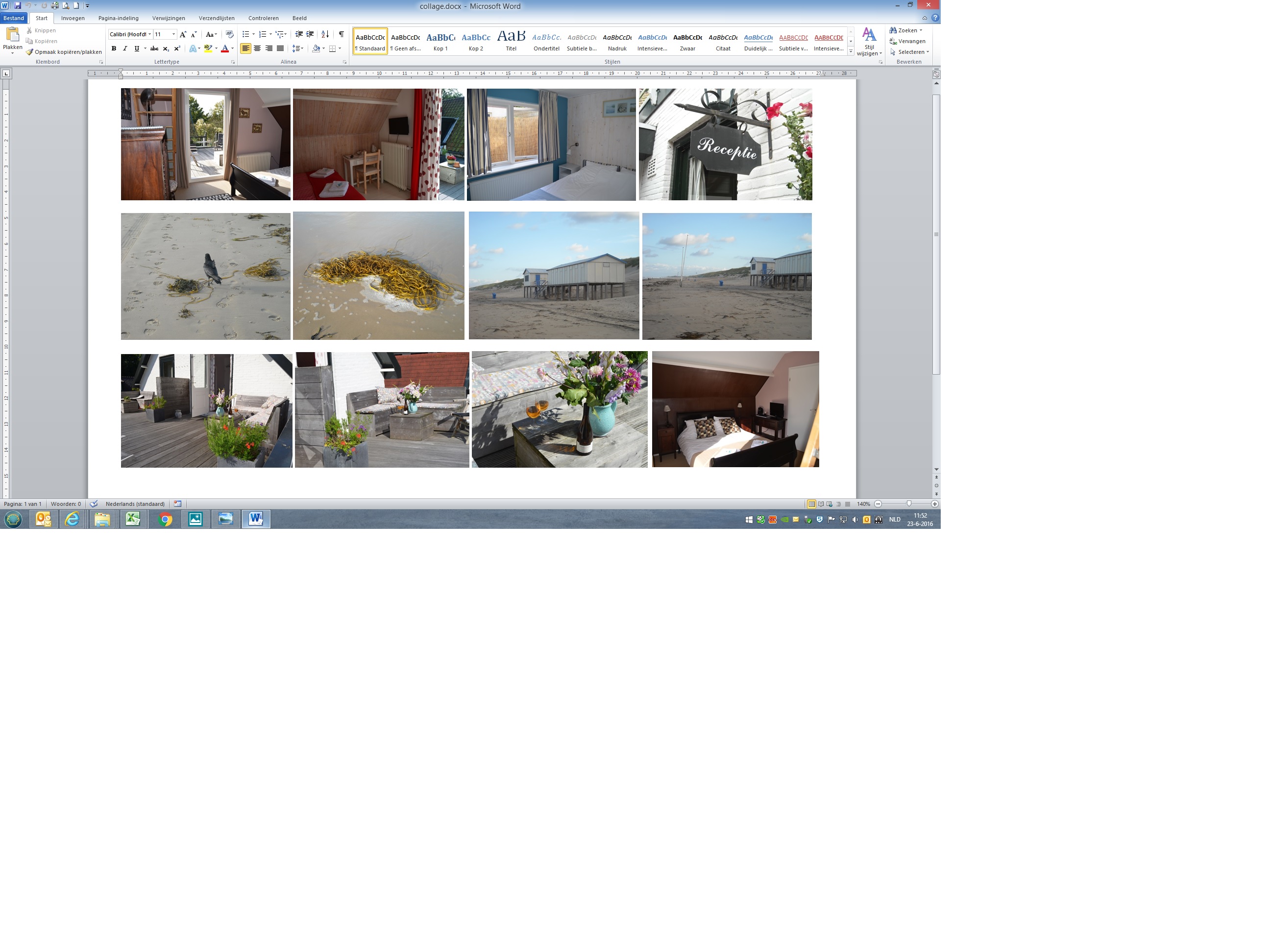The height and width of the screenshot is (952, 1270).
Task: Shrink font size with smaller A icon
Action: [x=194, y=34]
